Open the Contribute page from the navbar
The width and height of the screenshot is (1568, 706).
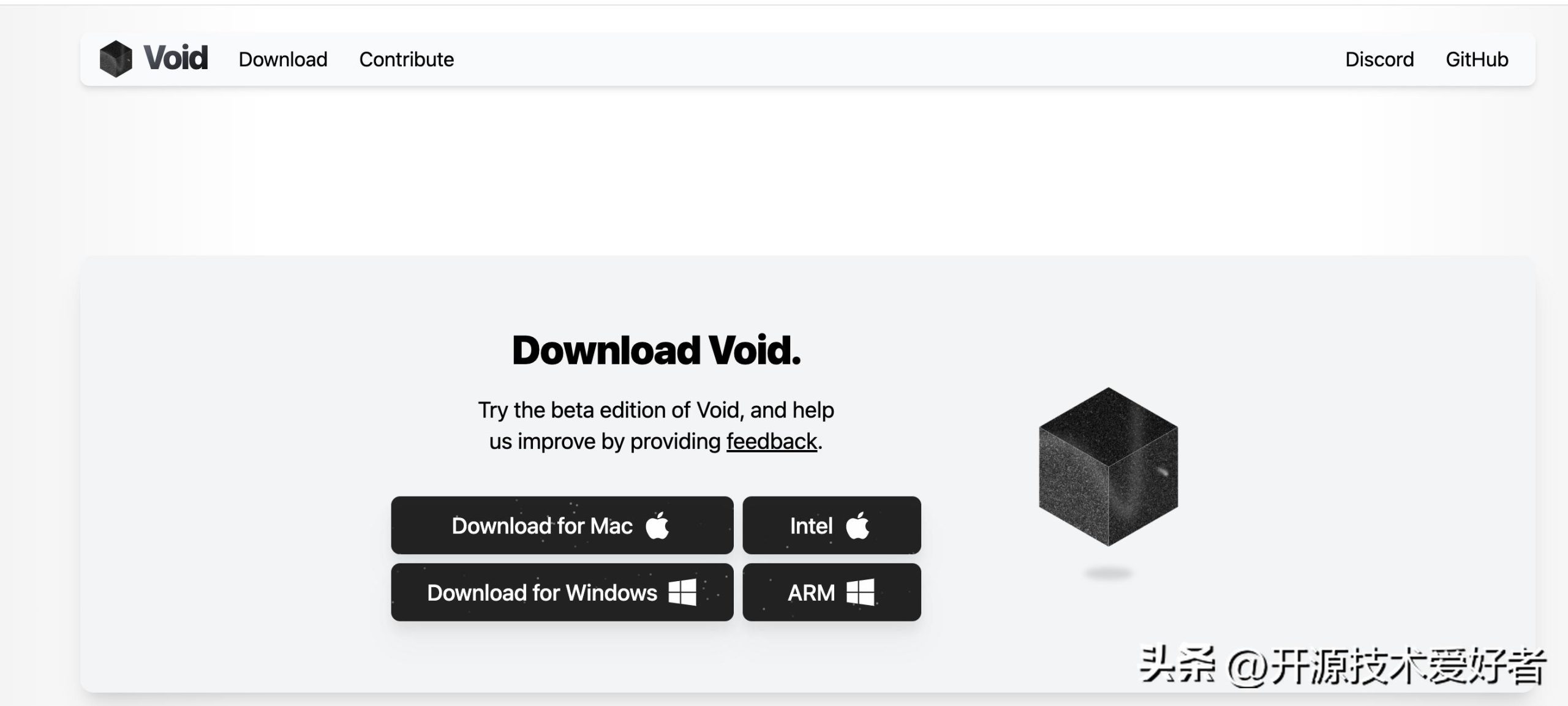(406, 59)
